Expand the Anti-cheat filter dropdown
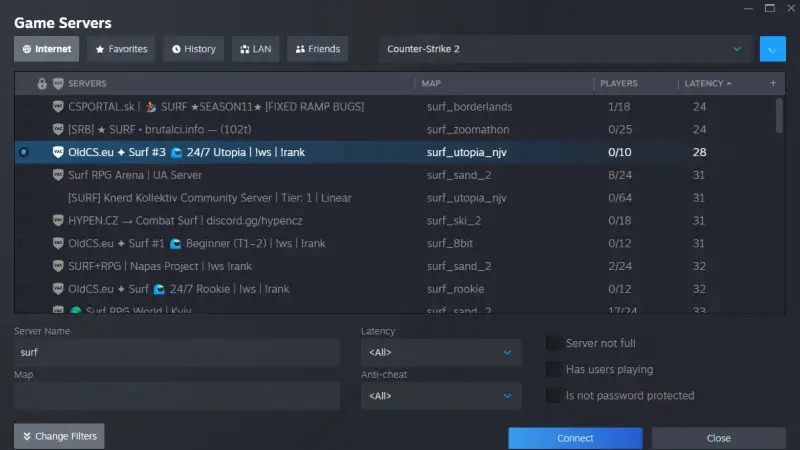The width and height of the screenshot is (800, 450). click(441, 396)
